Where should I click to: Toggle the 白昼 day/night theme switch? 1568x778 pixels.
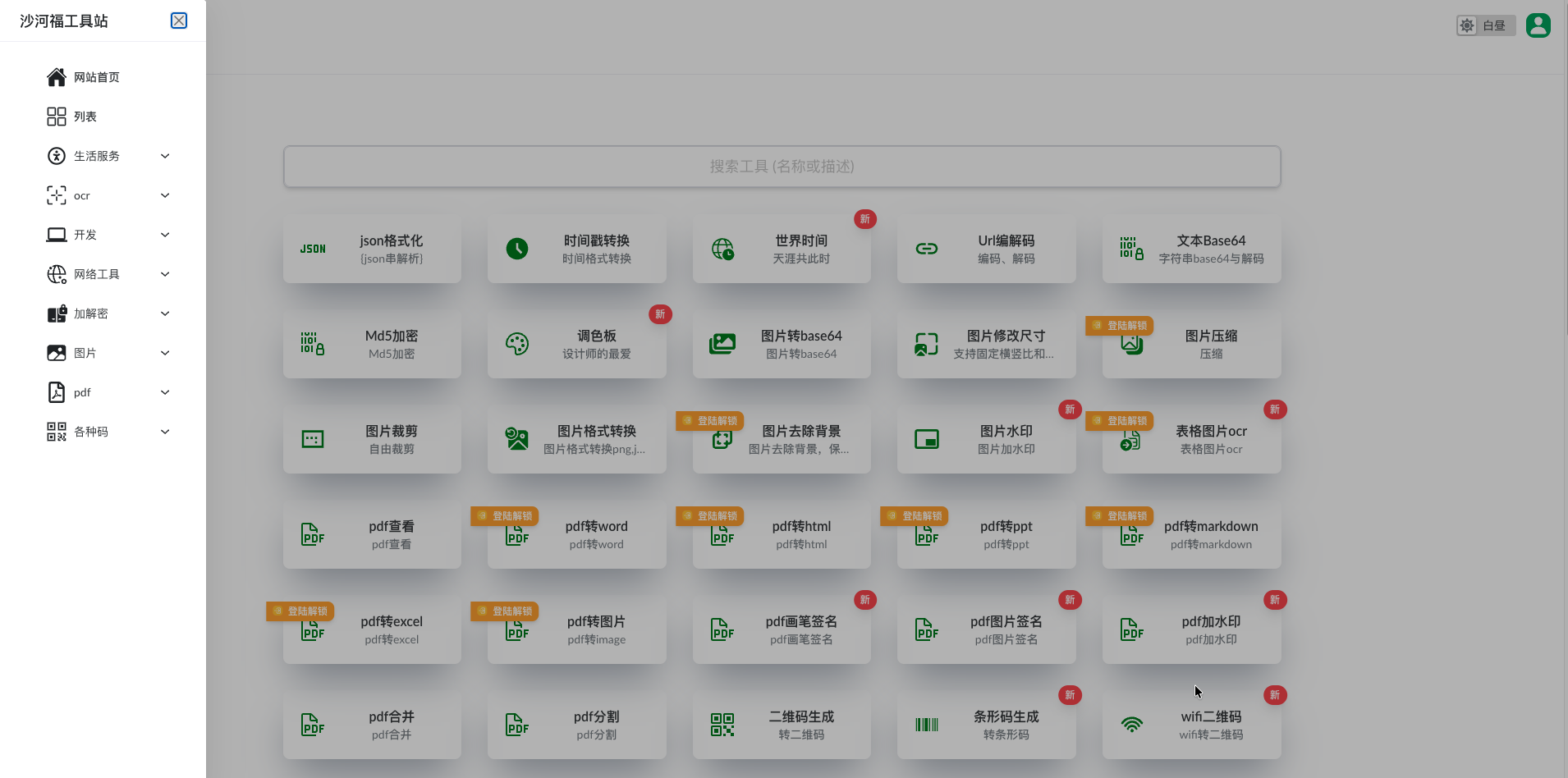[1485, 25]
